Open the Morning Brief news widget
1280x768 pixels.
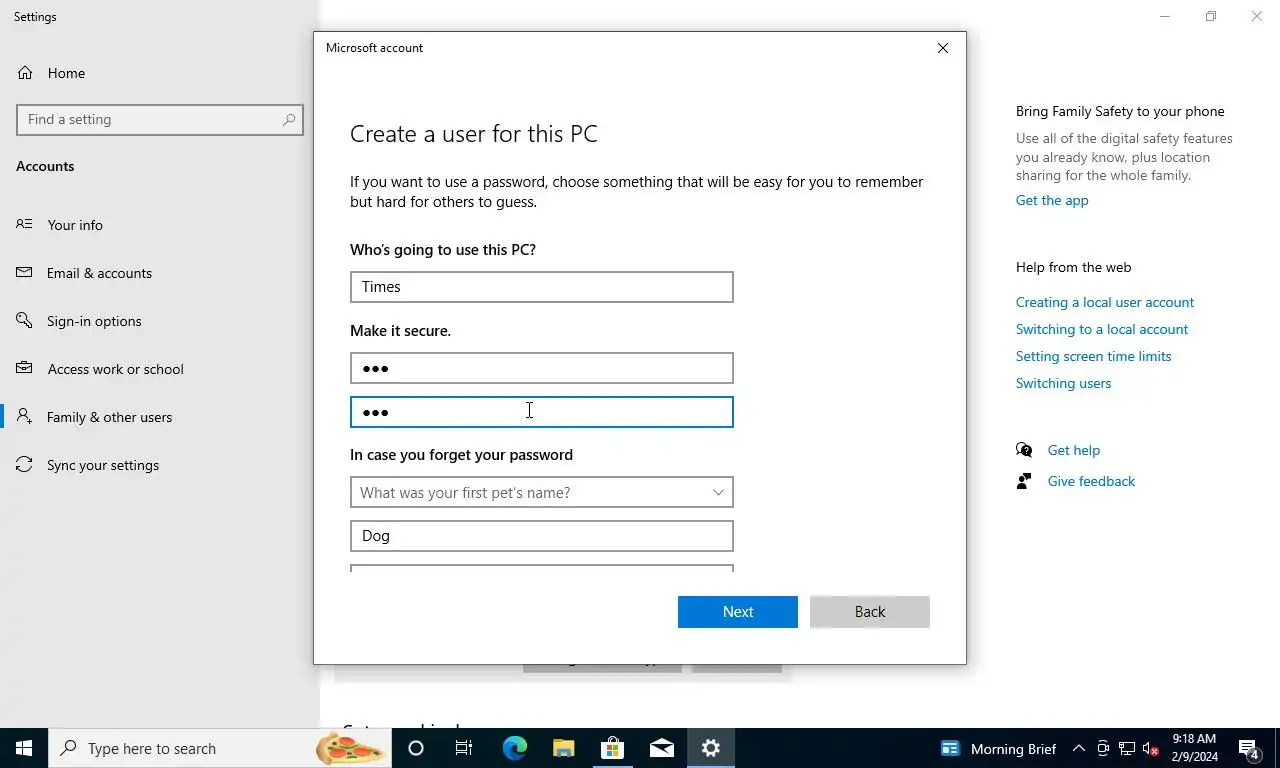tap(998, 748)
